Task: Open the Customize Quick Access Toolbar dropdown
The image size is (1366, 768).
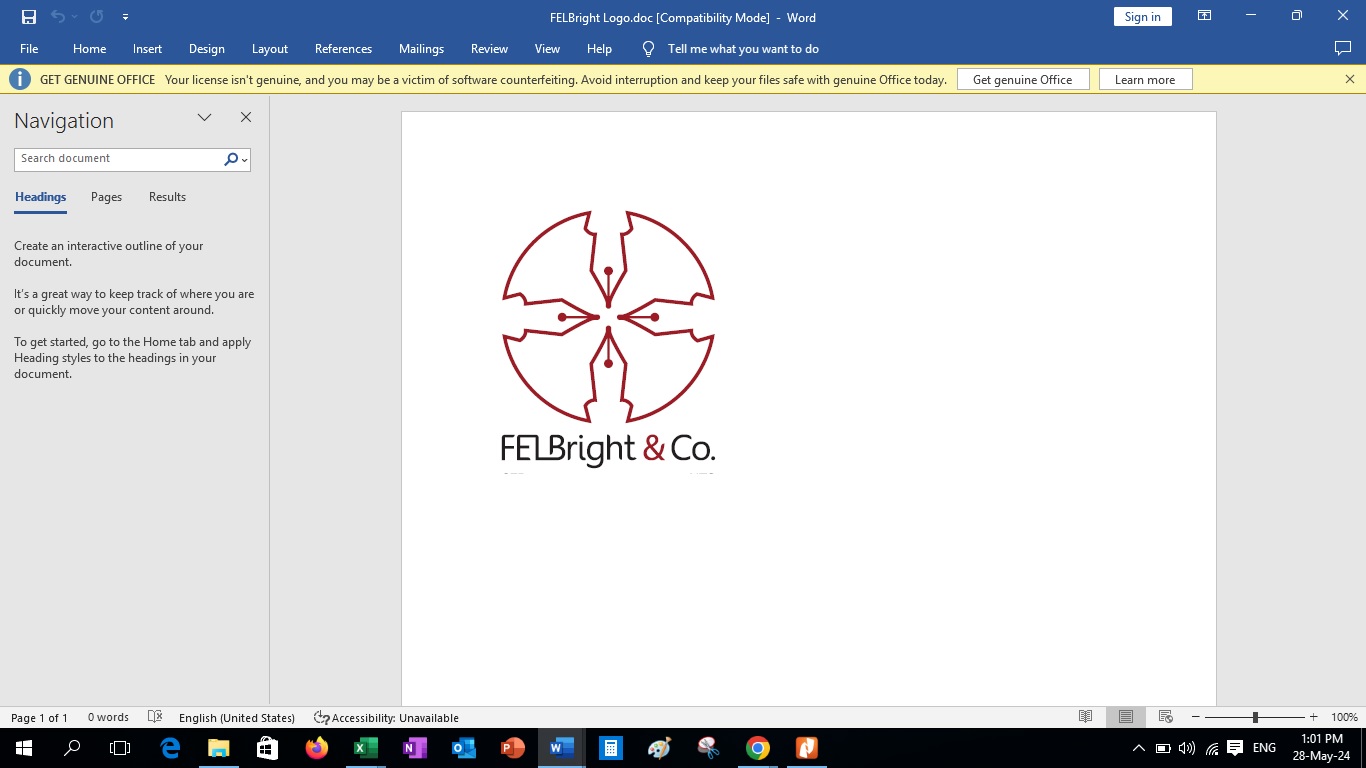Action: [125, 17]
